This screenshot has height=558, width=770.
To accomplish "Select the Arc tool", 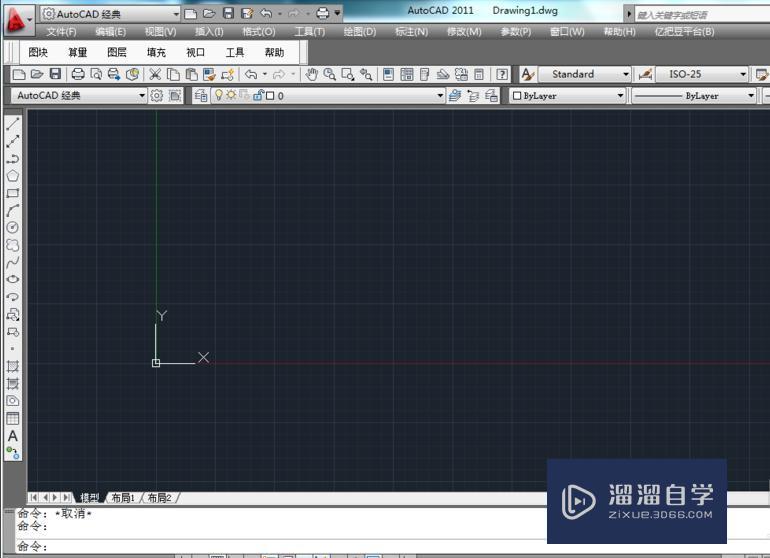I will 13,210.
